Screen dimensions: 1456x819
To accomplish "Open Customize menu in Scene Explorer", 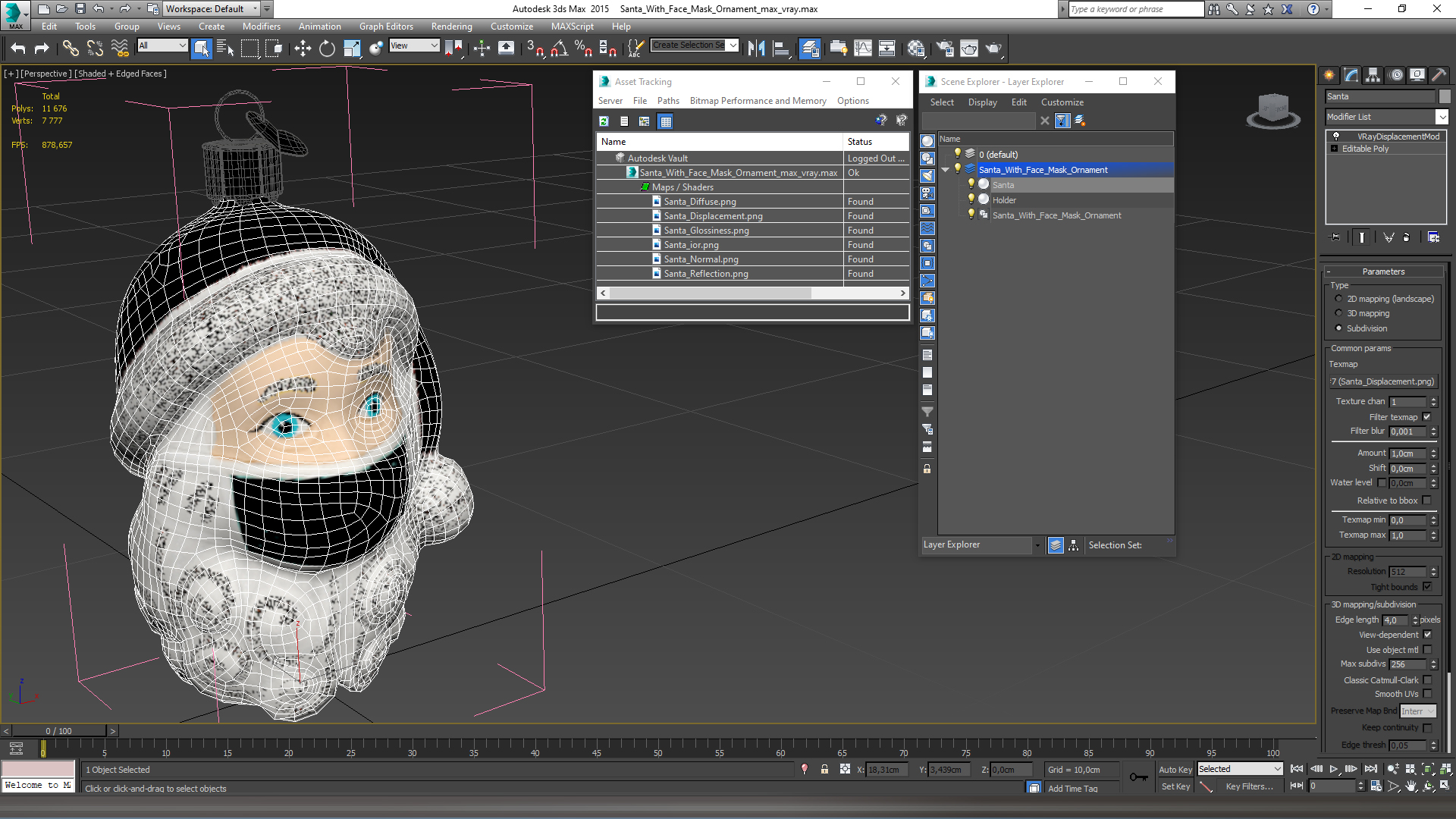I will click(1062, 102).
